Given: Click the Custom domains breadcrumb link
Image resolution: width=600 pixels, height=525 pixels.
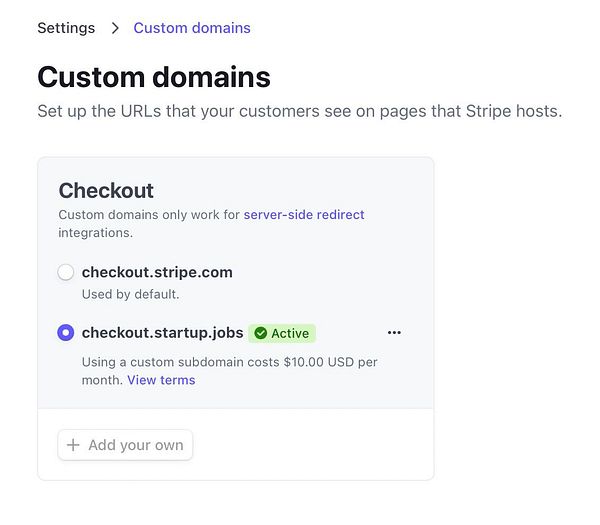Looking at the screenshot, I should pyautogui.click(x=192, y=28).
